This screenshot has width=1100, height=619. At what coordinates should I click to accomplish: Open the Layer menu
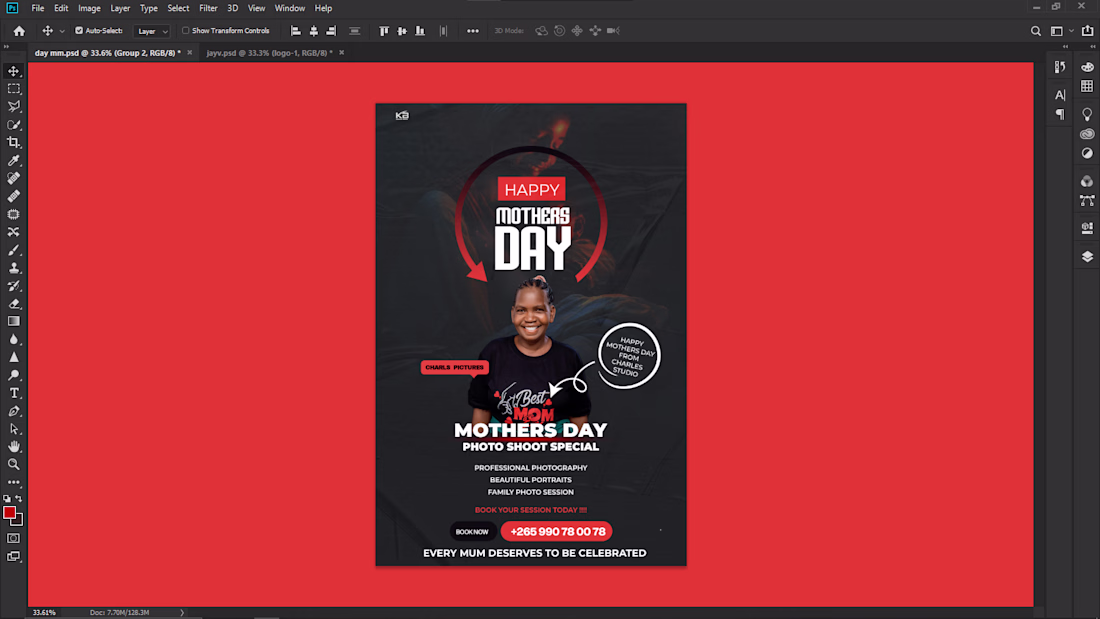pos(120,8)
